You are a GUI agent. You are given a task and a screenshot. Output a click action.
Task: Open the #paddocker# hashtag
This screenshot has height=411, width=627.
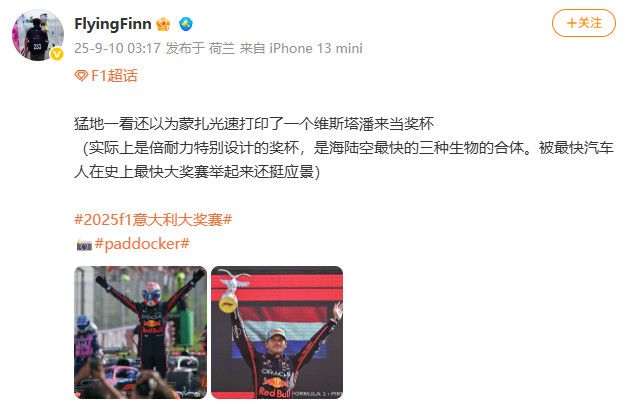(142, 244)
